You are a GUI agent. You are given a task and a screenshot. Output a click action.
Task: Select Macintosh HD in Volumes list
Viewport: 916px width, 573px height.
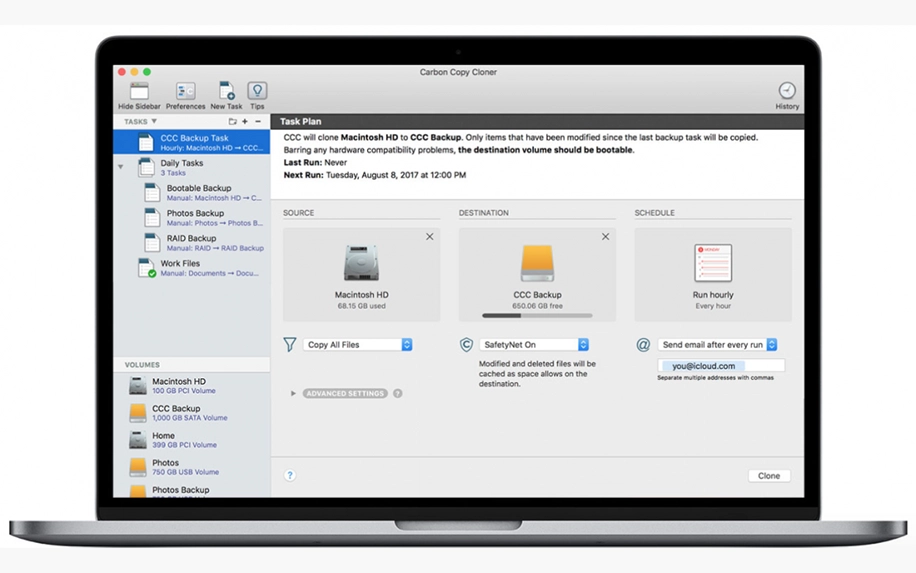click(192, 386)
